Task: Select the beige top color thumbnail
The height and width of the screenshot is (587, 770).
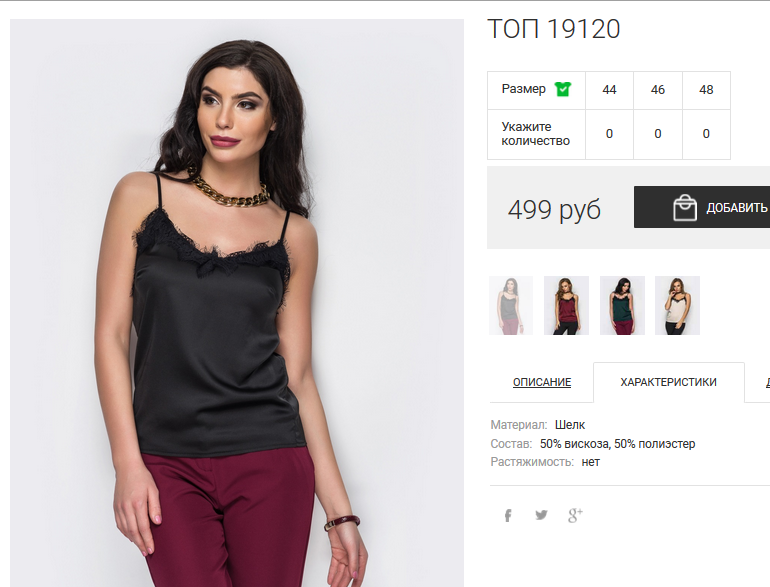Action: [x=677, y=306]
